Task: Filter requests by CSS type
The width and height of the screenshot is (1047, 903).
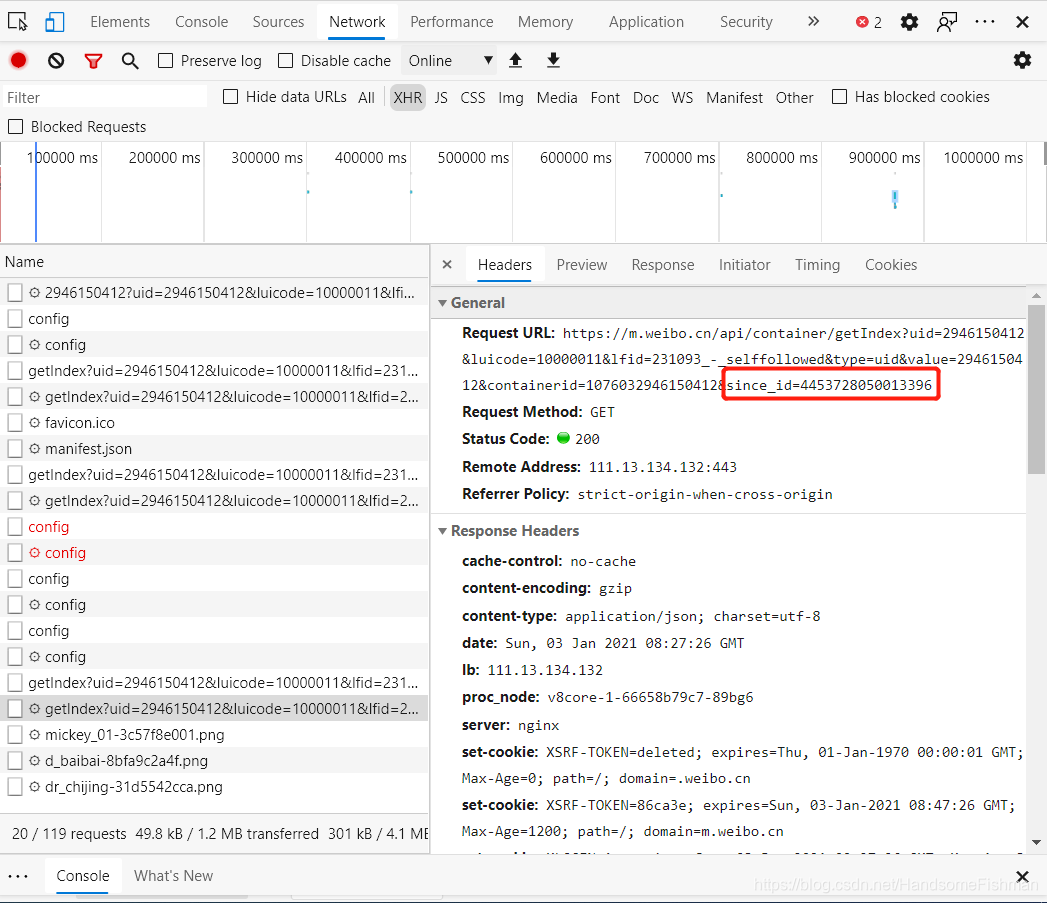Action: [473, 98]
